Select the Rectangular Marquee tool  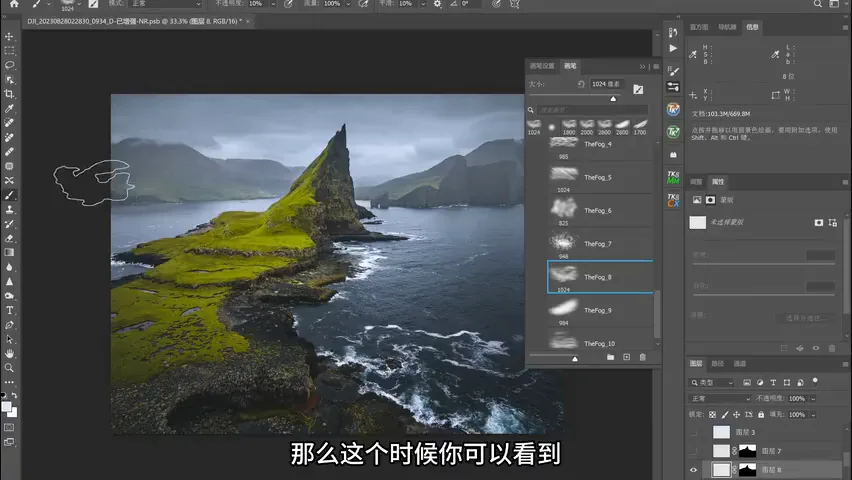coord(9,51)
